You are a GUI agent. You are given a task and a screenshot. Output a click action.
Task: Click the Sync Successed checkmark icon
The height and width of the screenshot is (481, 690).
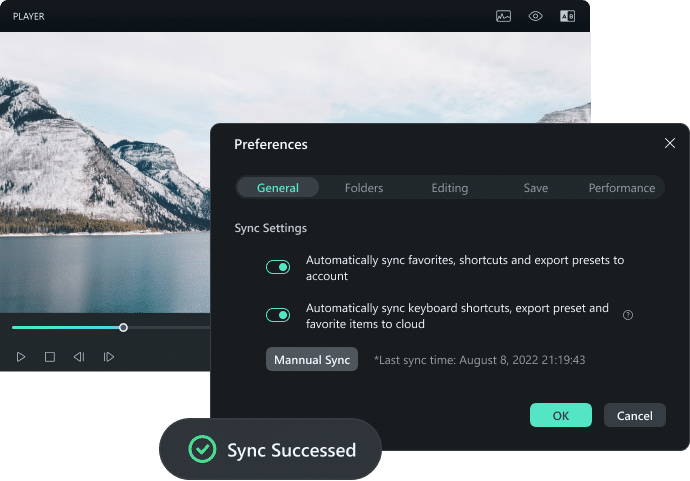click(202, 449)
